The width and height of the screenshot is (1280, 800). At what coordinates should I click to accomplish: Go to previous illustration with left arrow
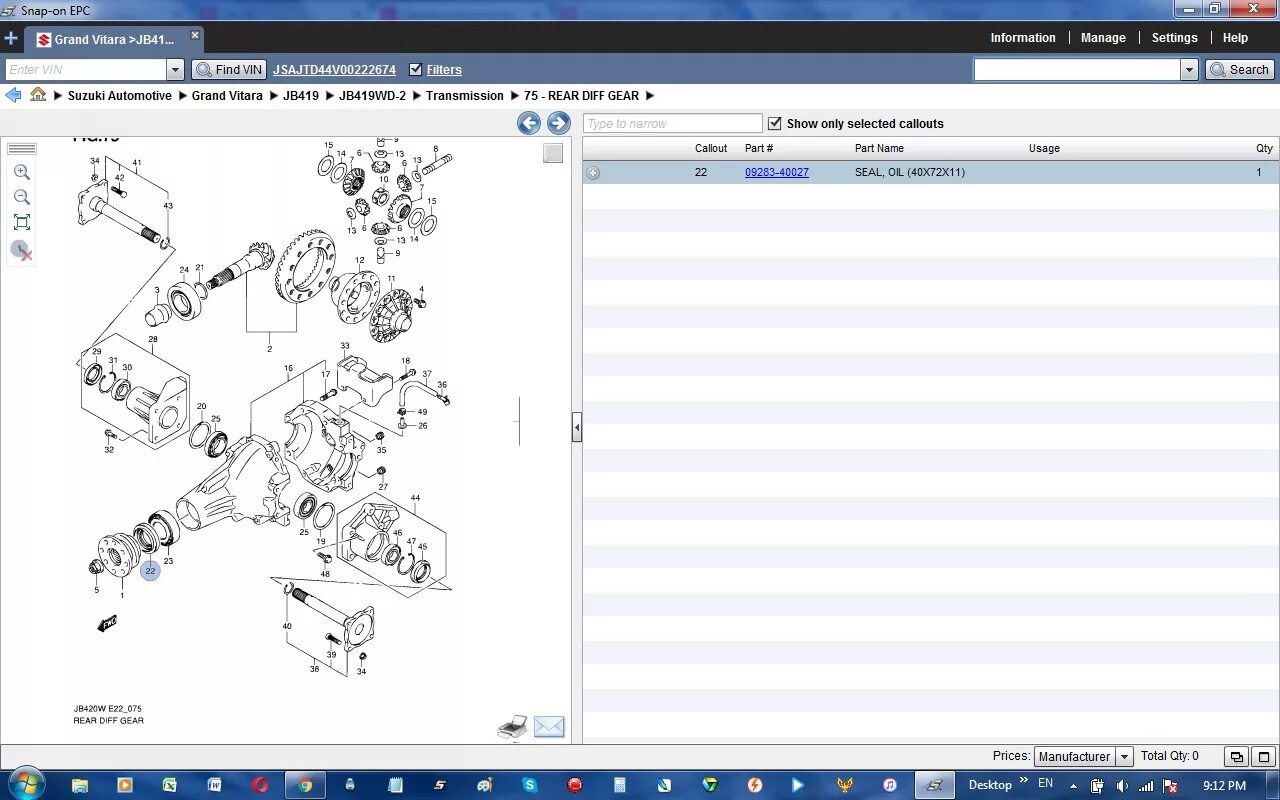[x=529, y=123]
